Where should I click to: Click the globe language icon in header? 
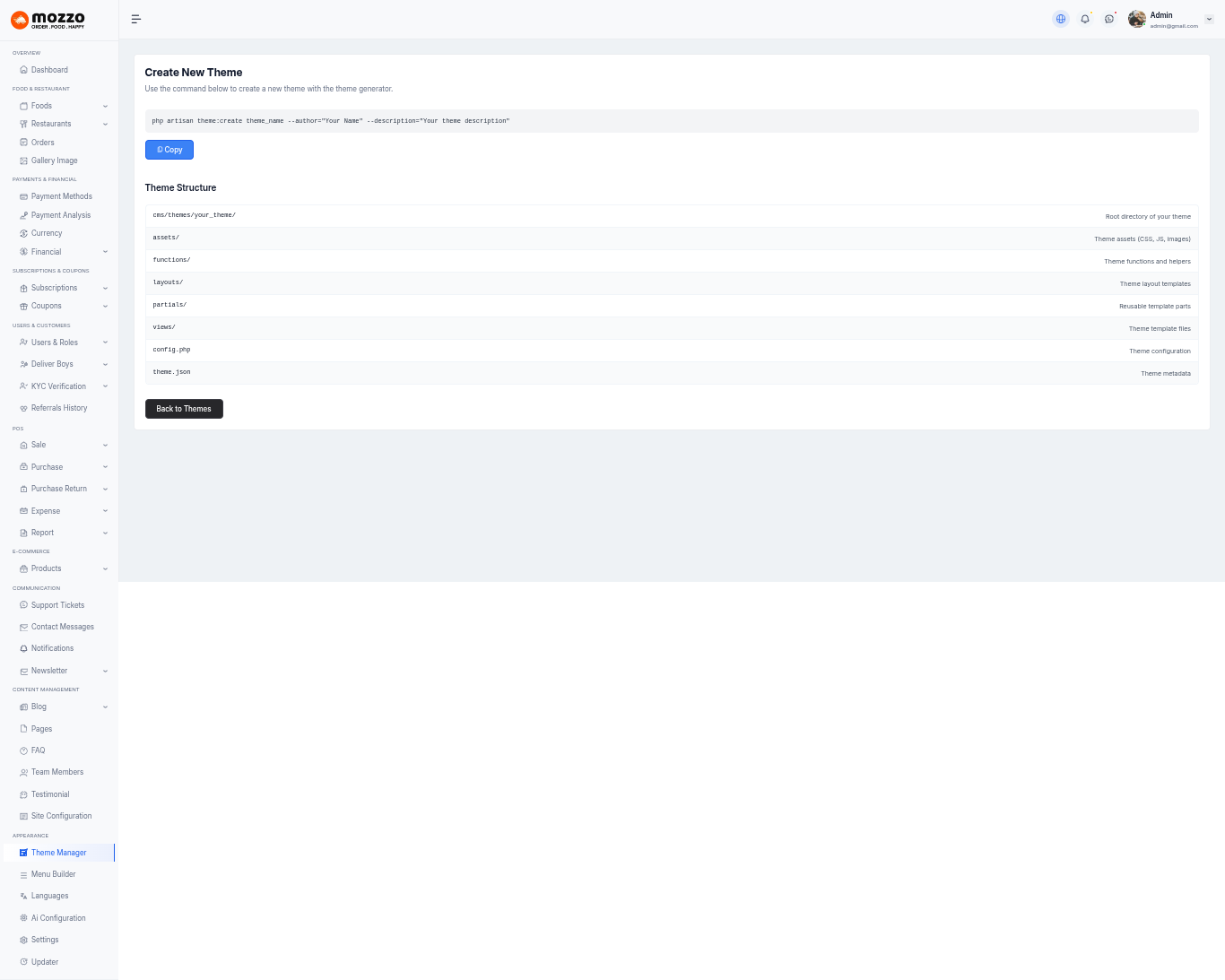pyautogui.click(x=1061, y=19)
